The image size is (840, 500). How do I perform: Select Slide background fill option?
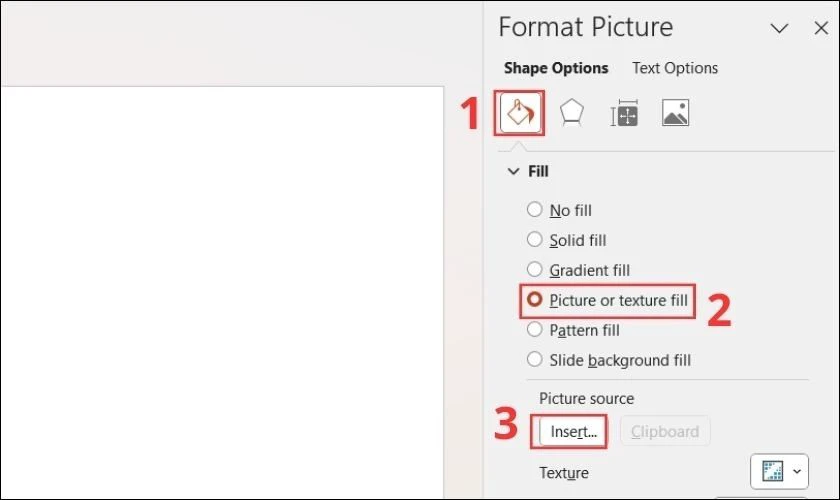point(609,360)
